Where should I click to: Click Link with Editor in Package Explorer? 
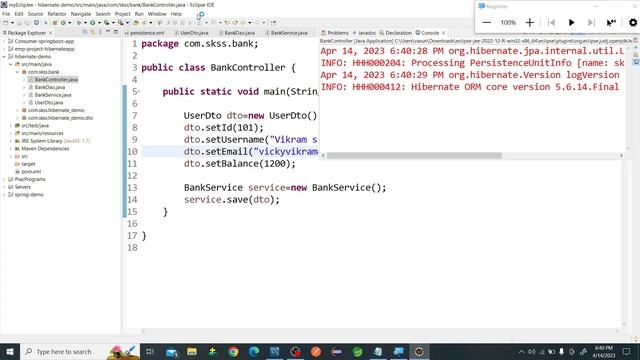pyautogui.click(x=93, y=32)
